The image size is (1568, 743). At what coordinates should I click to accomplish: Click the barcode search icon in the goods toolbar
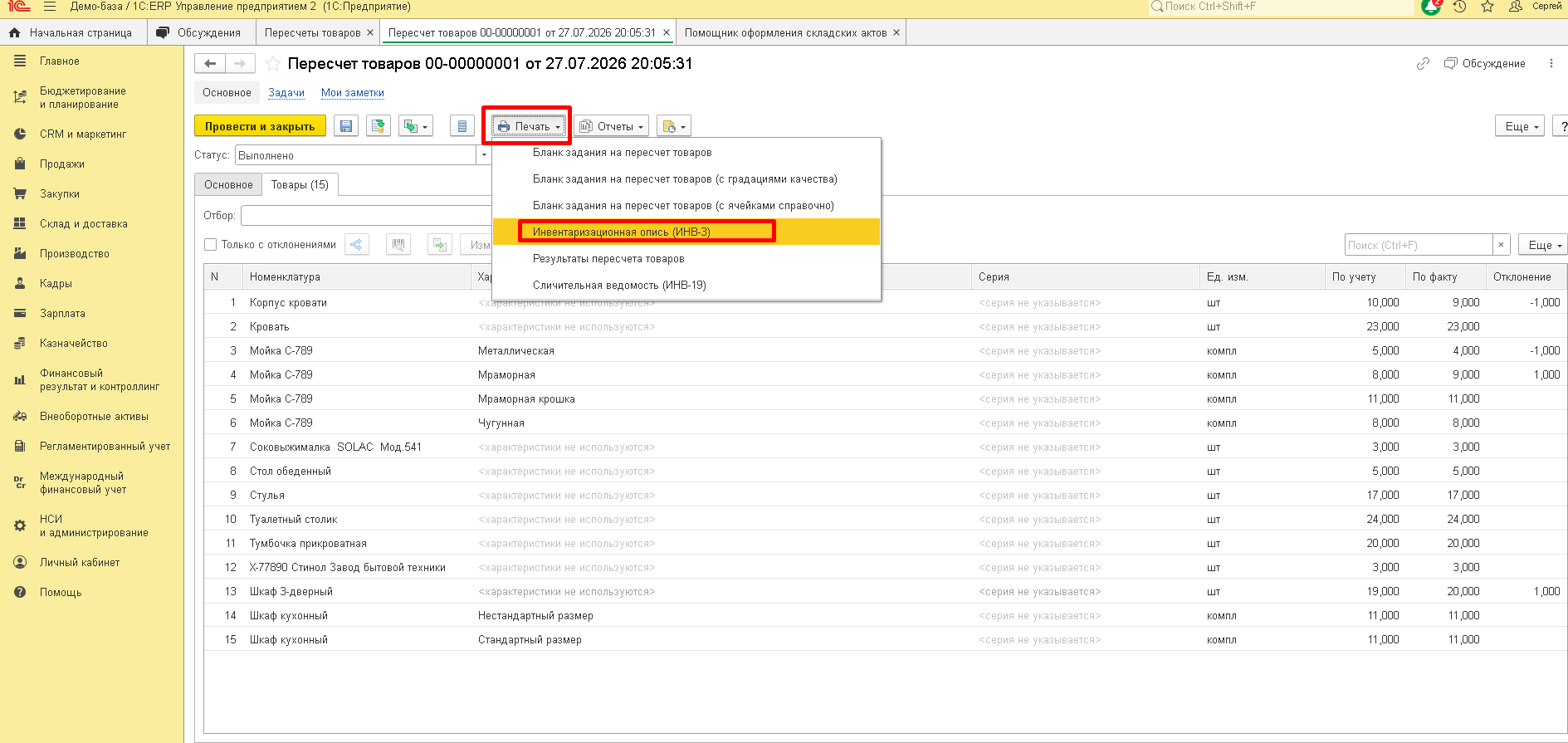[x=398, y=245]
